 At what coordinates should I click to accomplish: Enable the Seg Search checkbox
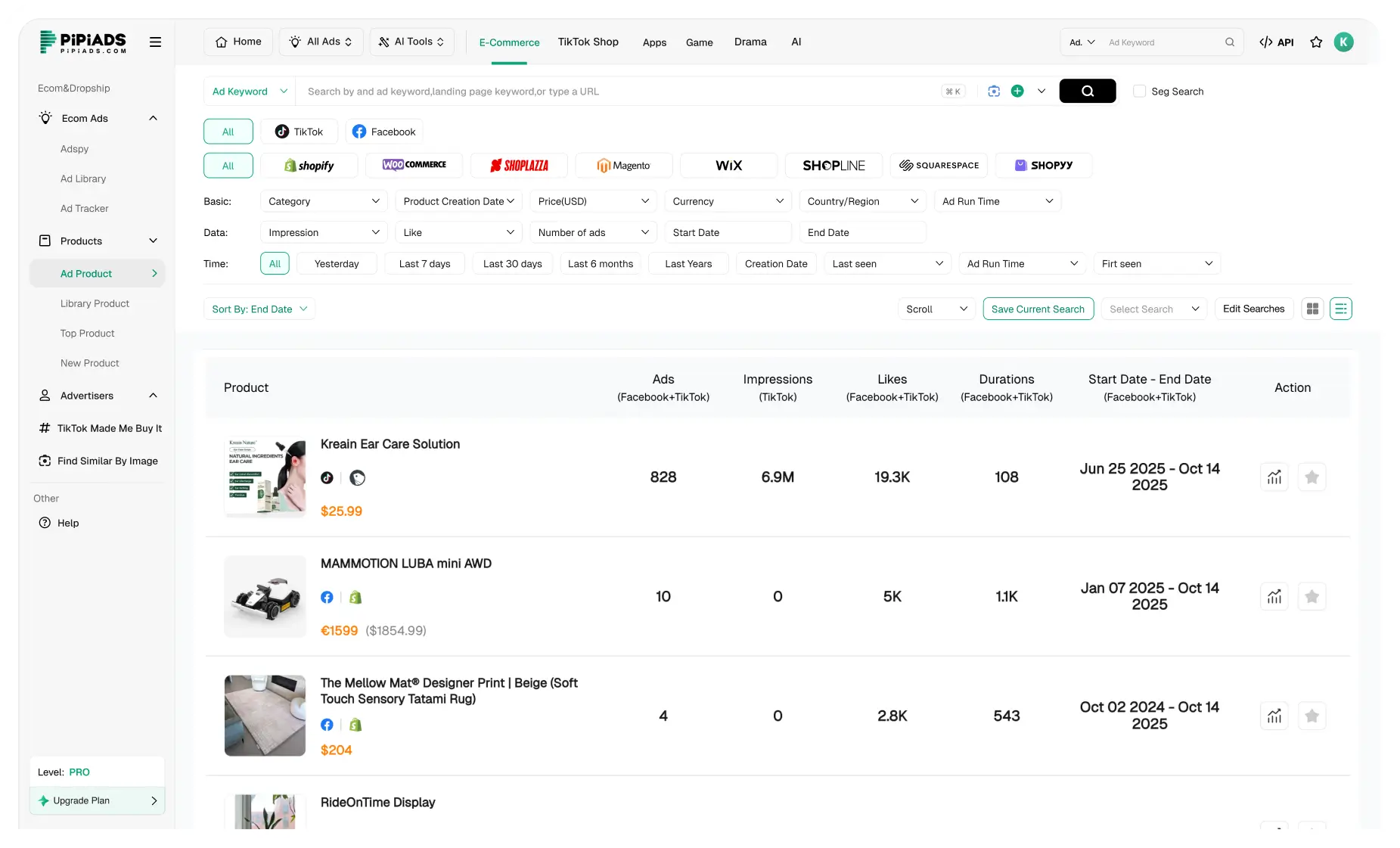pyautogui.click(x=1139, y=91)
